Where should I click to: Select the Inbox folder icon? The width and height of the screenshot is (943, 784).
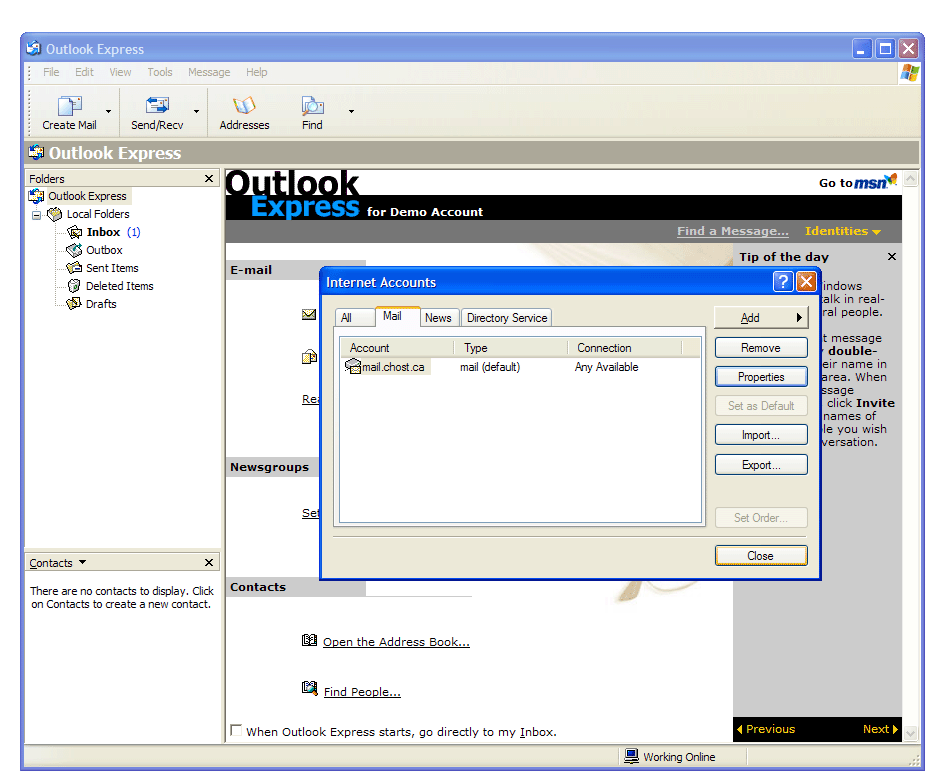tap(75, 232)
